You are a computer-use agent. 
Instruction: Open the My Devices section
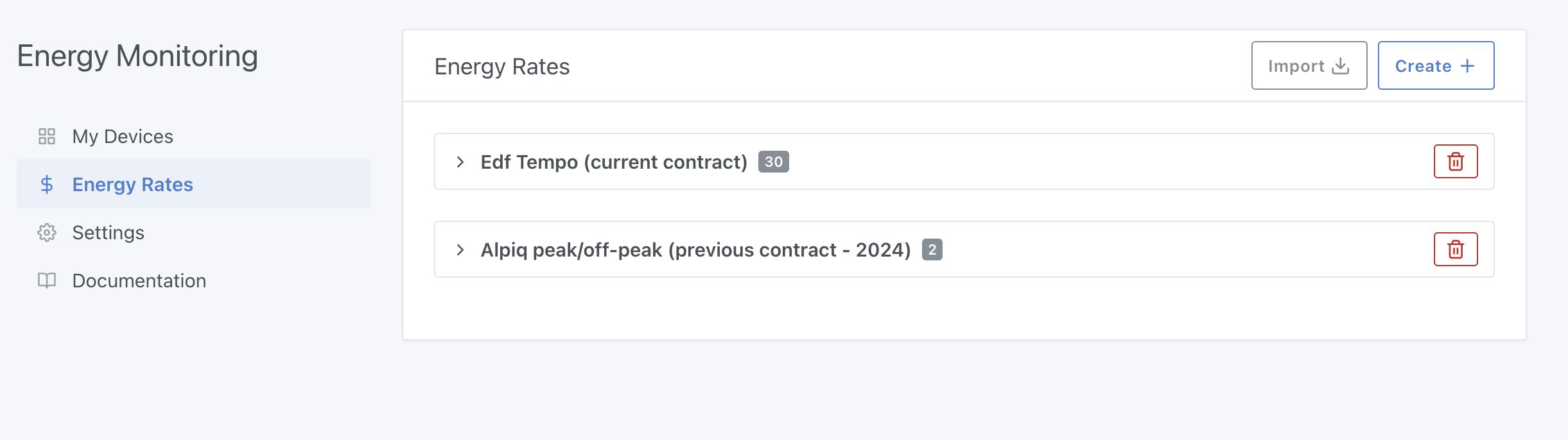[122, 136]
